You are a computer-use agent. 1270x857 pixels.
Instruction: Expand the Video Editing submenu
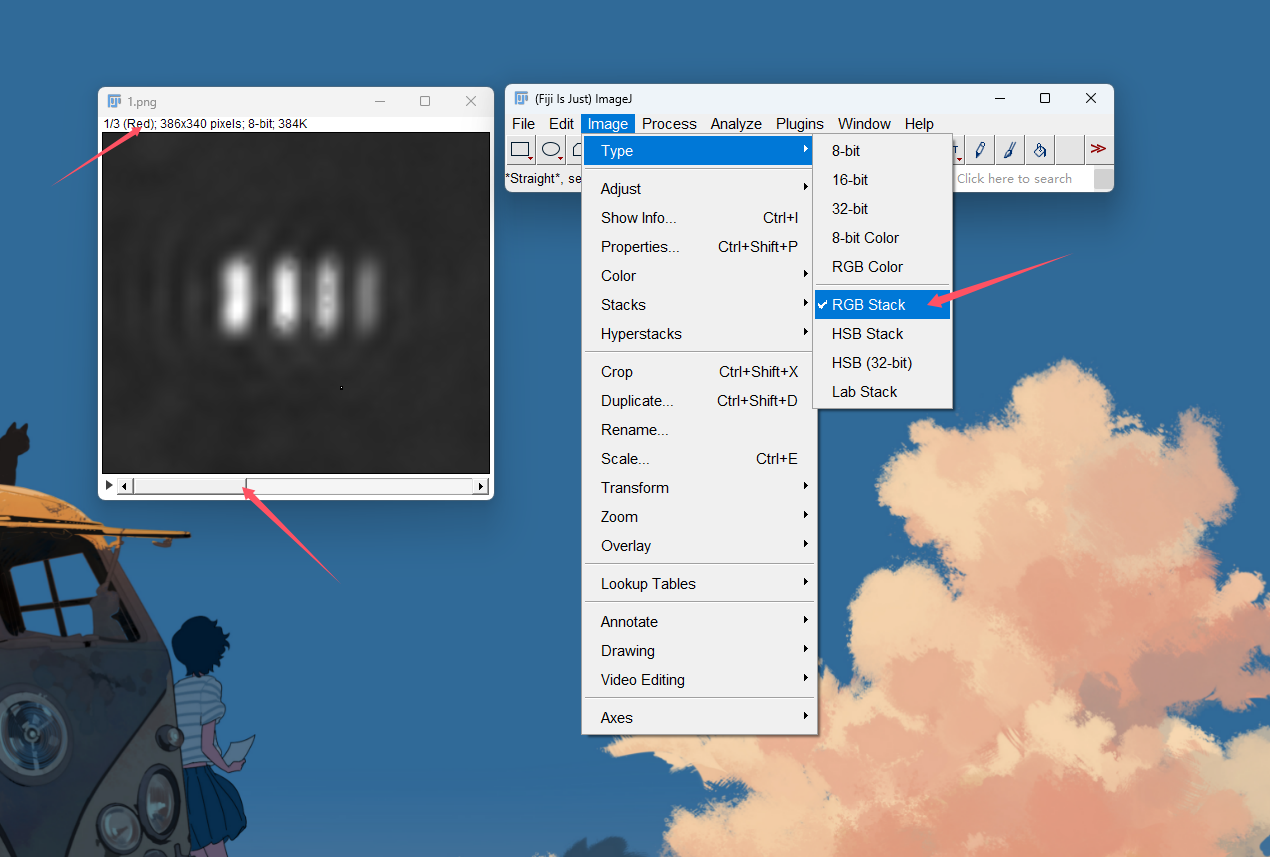(700, 680)
